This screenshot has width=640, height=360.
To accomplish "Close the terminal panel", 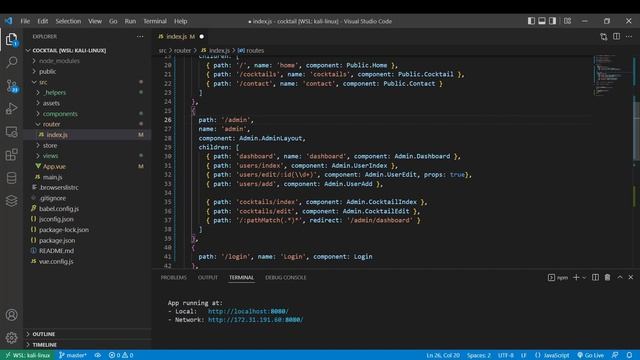I will [631, 278].
